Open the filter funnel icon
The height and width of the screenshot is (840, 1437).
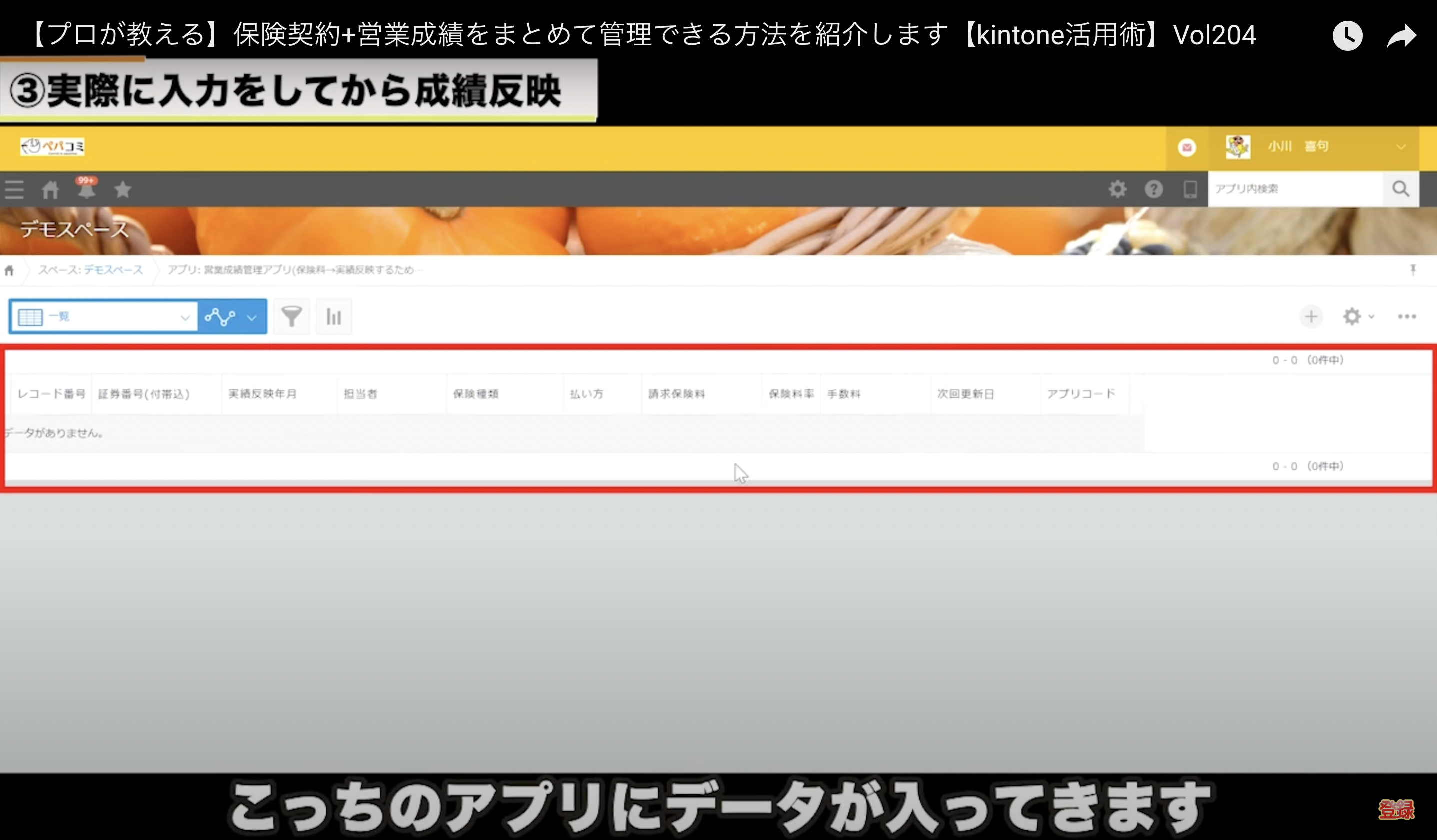(292, 316)
